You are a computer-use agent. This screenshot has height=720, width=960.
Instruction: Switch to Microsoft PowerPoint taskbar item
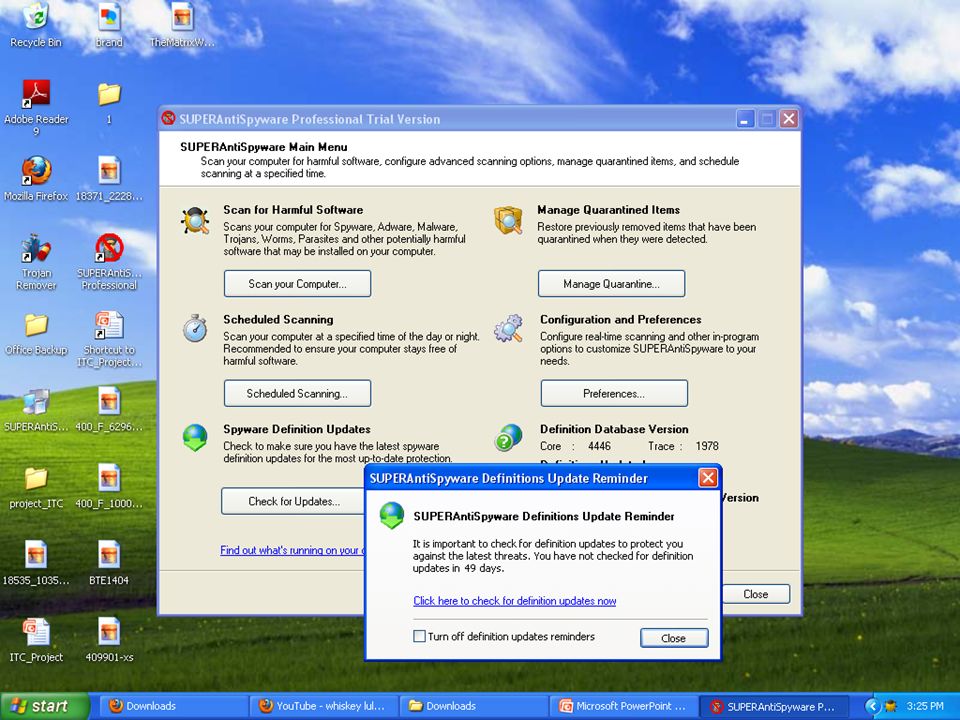coord(623,706)
